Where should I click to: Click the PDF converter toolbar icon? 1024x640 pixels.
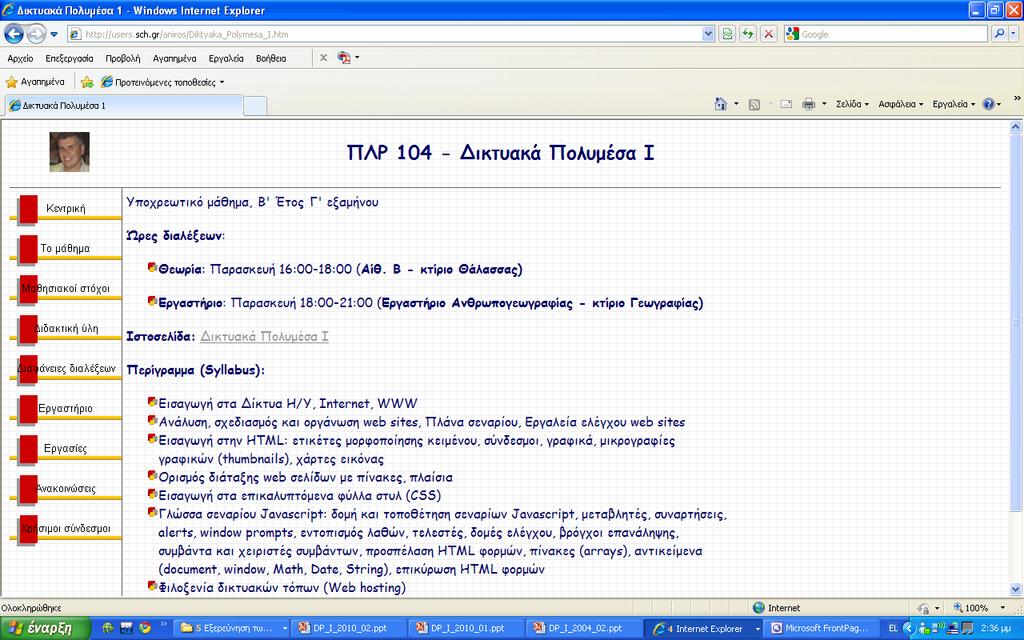click(x=344, y=57)
